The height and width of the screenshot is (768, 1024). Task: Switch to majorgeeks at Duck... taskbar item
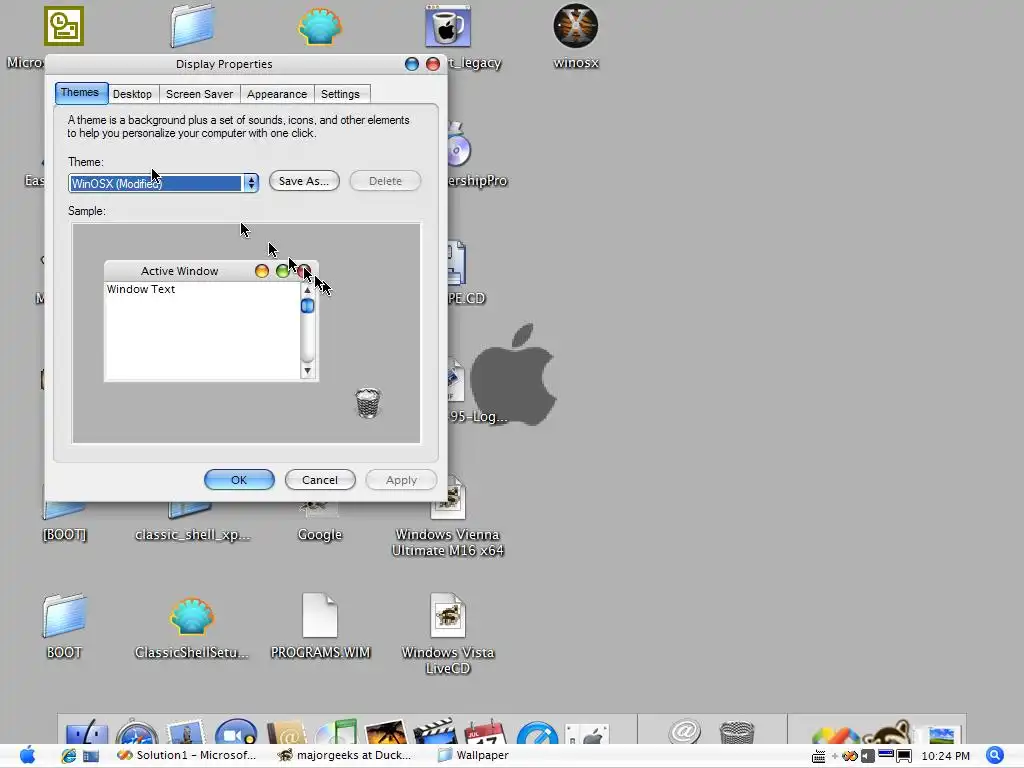(x=344, y=755)
